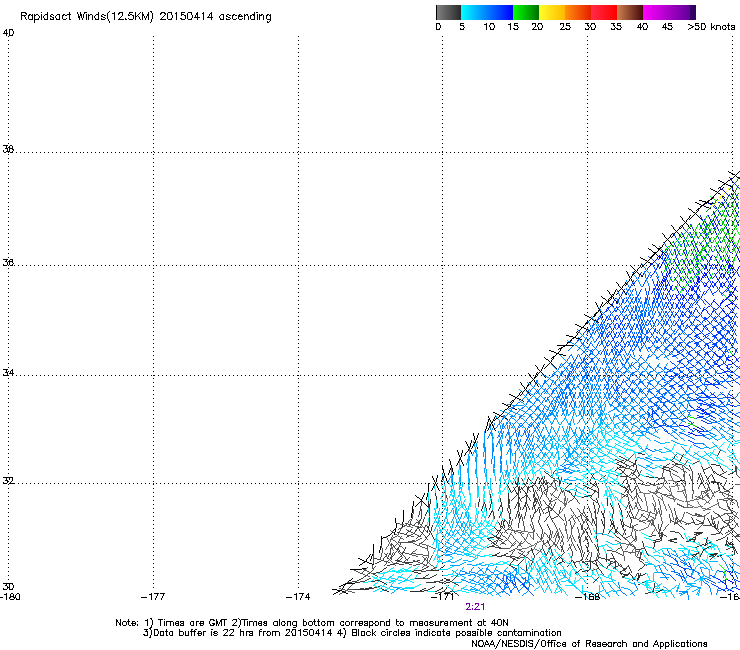Click the purple '2:21' time label
Viewport: 740px width, 650px height.
click(x=475, y=607)
